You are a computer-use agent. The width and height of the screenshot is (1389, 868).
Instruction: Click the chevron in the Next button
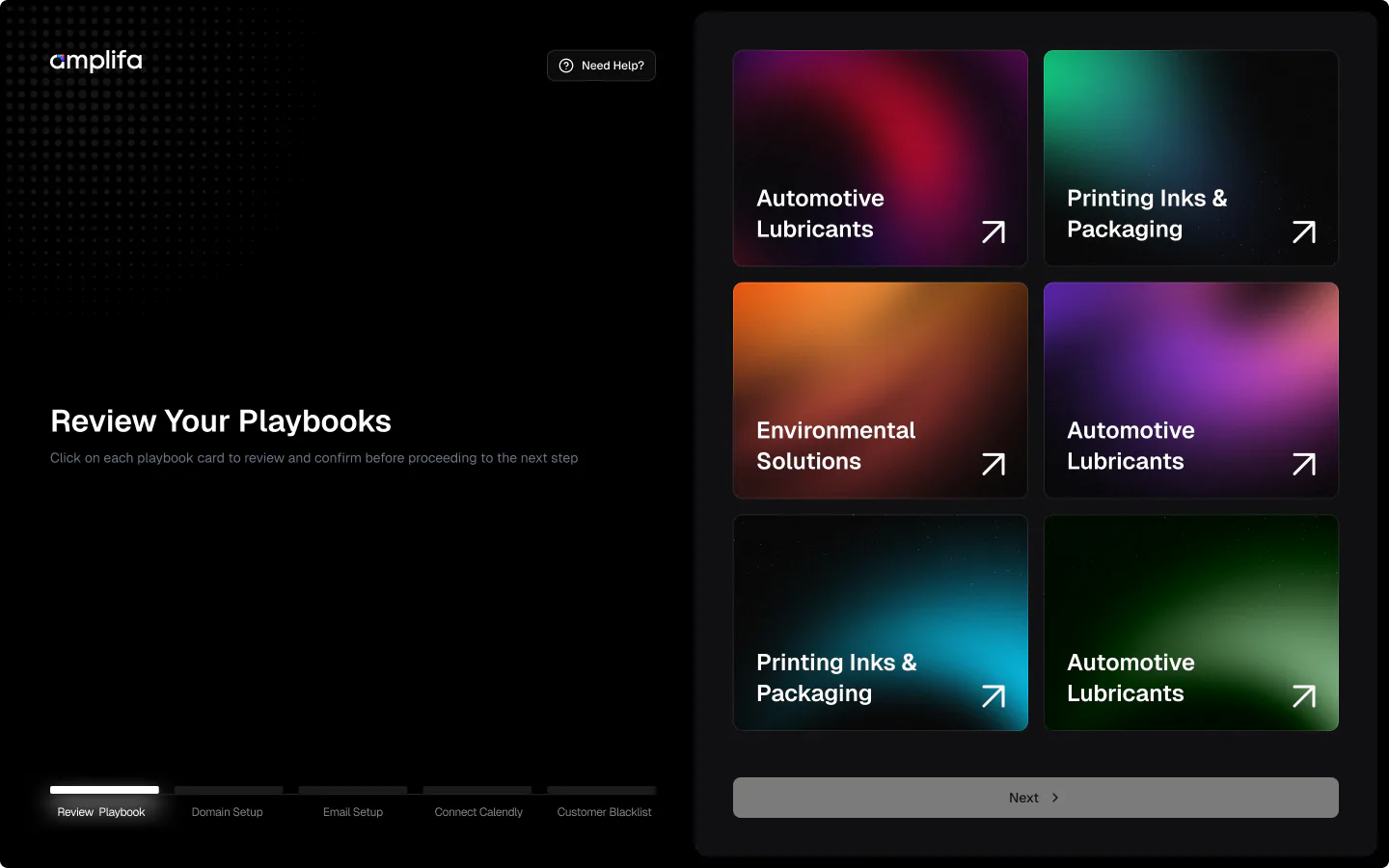[1055, 798]
